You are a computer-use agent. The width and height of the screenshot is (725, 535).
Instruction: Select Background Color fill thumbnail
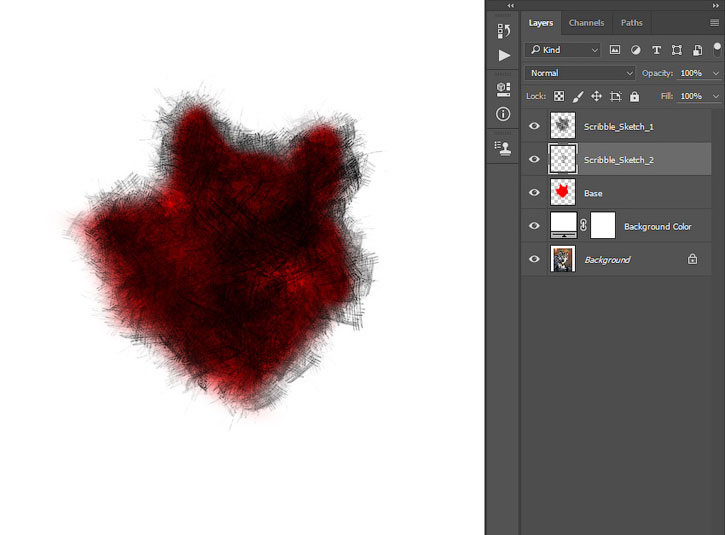click(x=564, y=225)
